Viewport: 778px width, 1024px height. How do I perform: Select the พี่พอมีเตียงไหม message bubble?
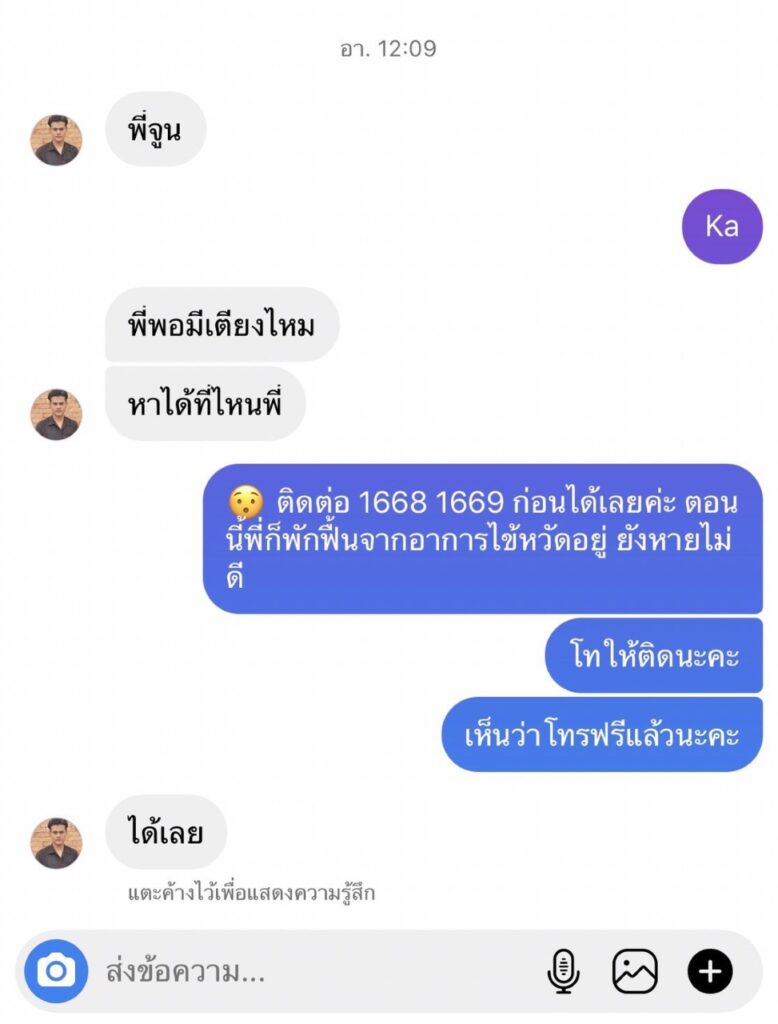coord(222,325)
